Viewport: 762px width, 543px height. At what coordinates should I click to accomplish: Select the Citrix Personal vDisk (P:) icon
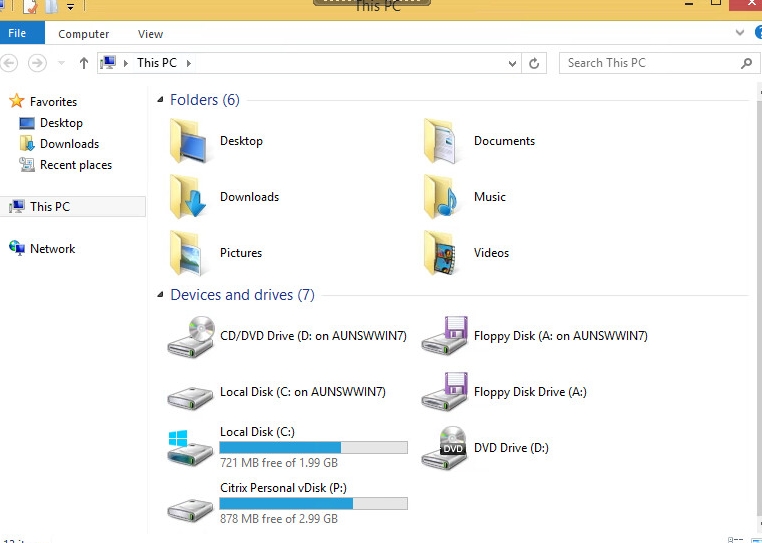(190, 510)
